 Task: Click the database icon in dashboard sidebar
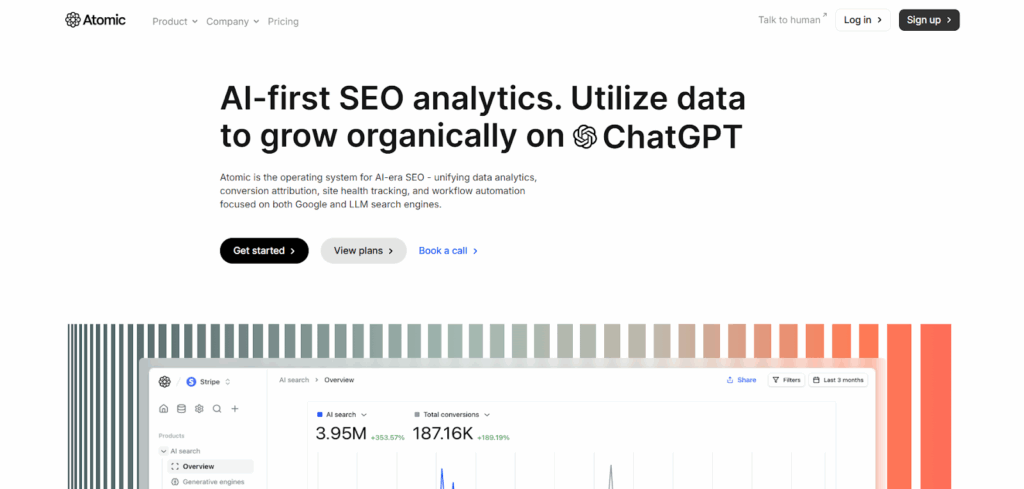pyautogui.click(x=181, y=408)
